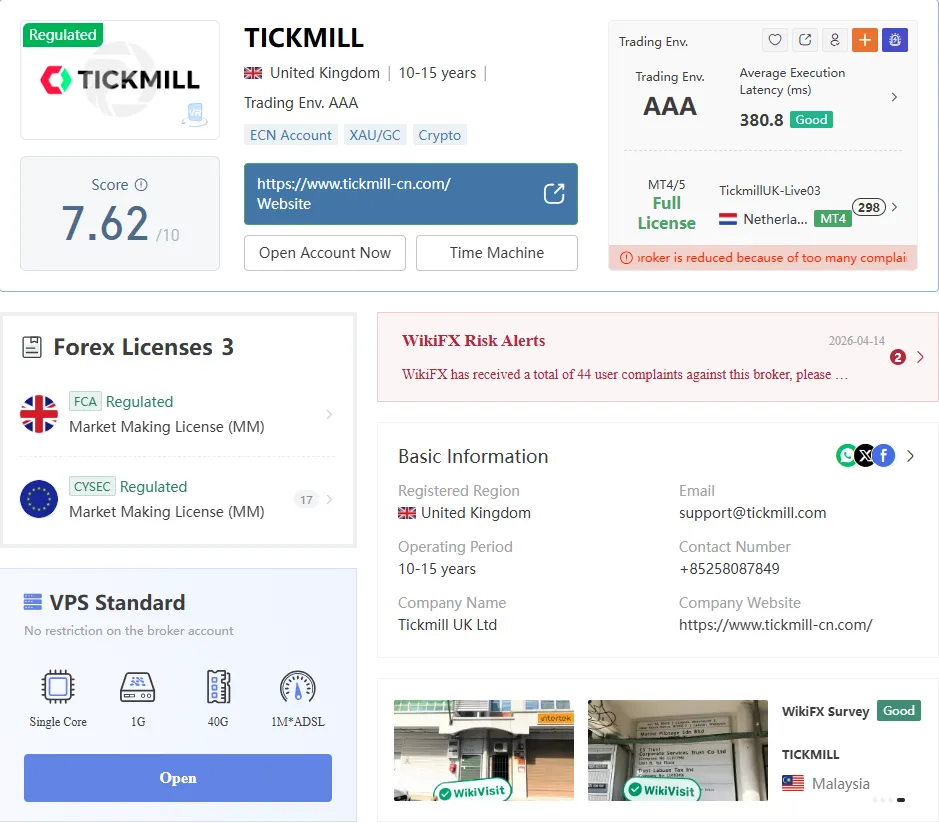Click the user profile icon button
Viewport: 939px width, 823px height.
[834, 40]
